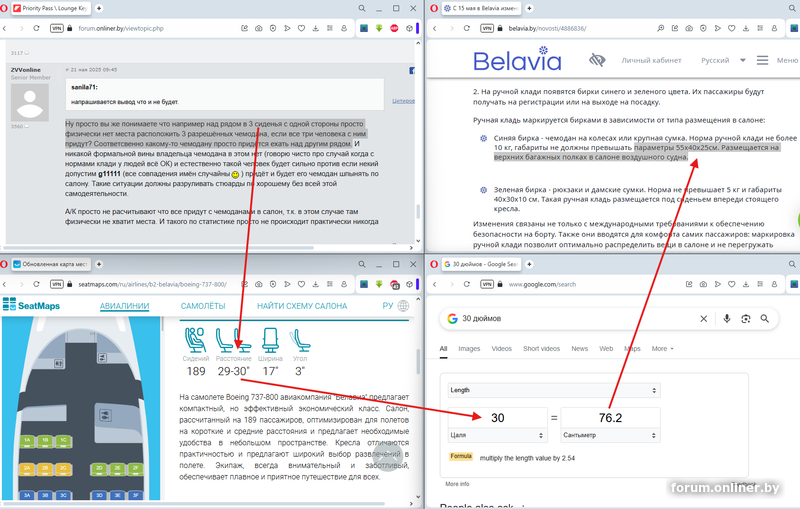Screen dimensions: 800x509
Task: Reload the forum.onliner.by page
Action: click(36, 29)
